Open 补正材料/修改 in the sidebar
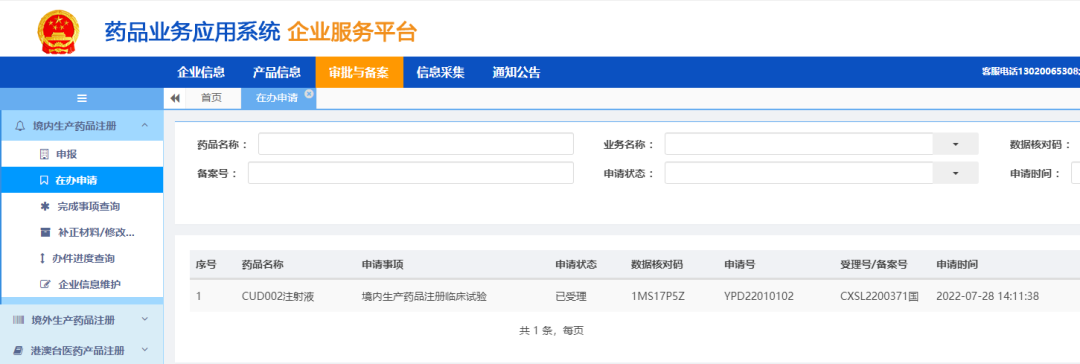The width and height of the screenshot is (1080, 364). (82, 232)
